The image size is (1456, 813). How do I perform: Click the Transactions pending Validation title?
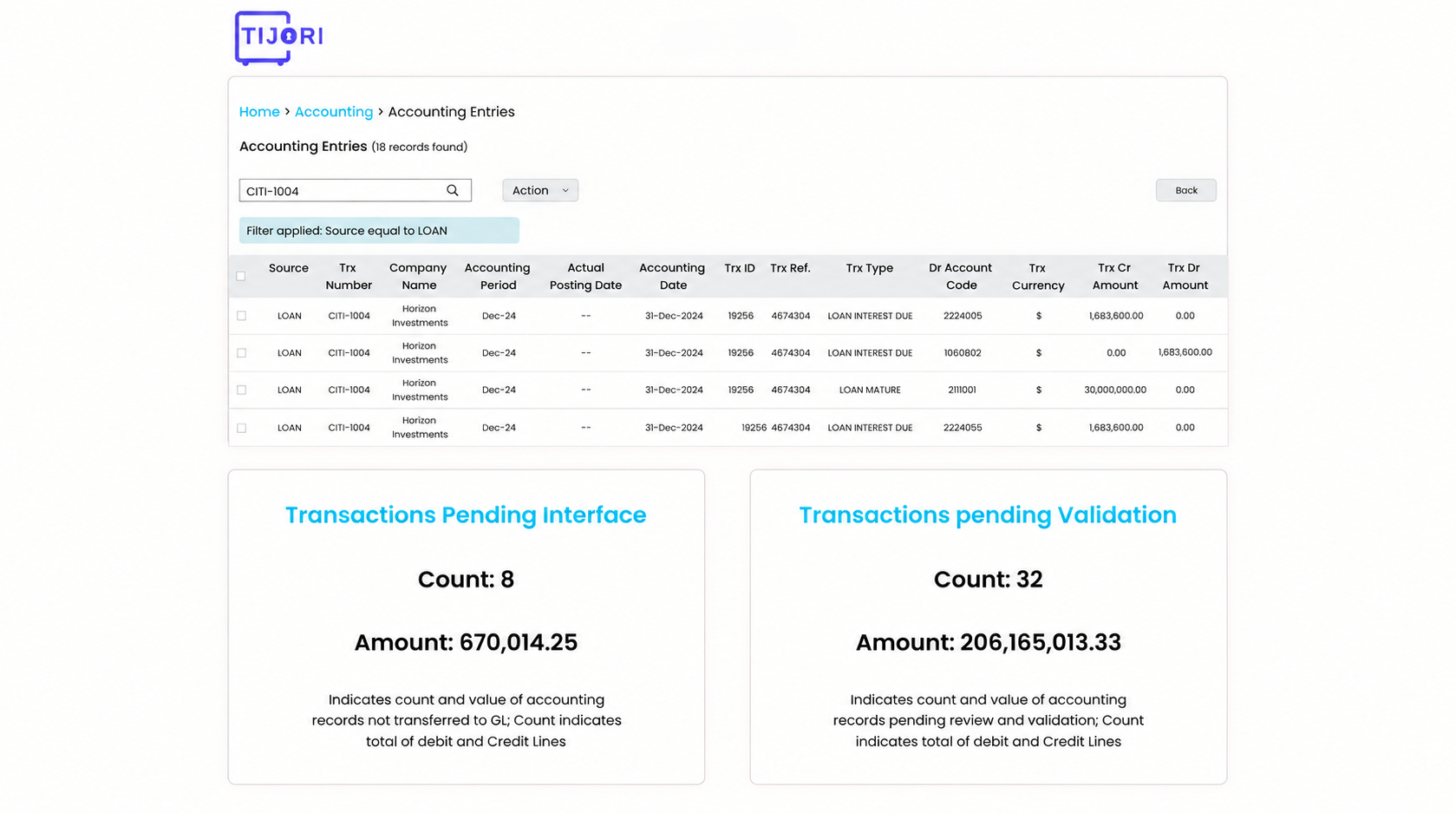click(988, 515)
